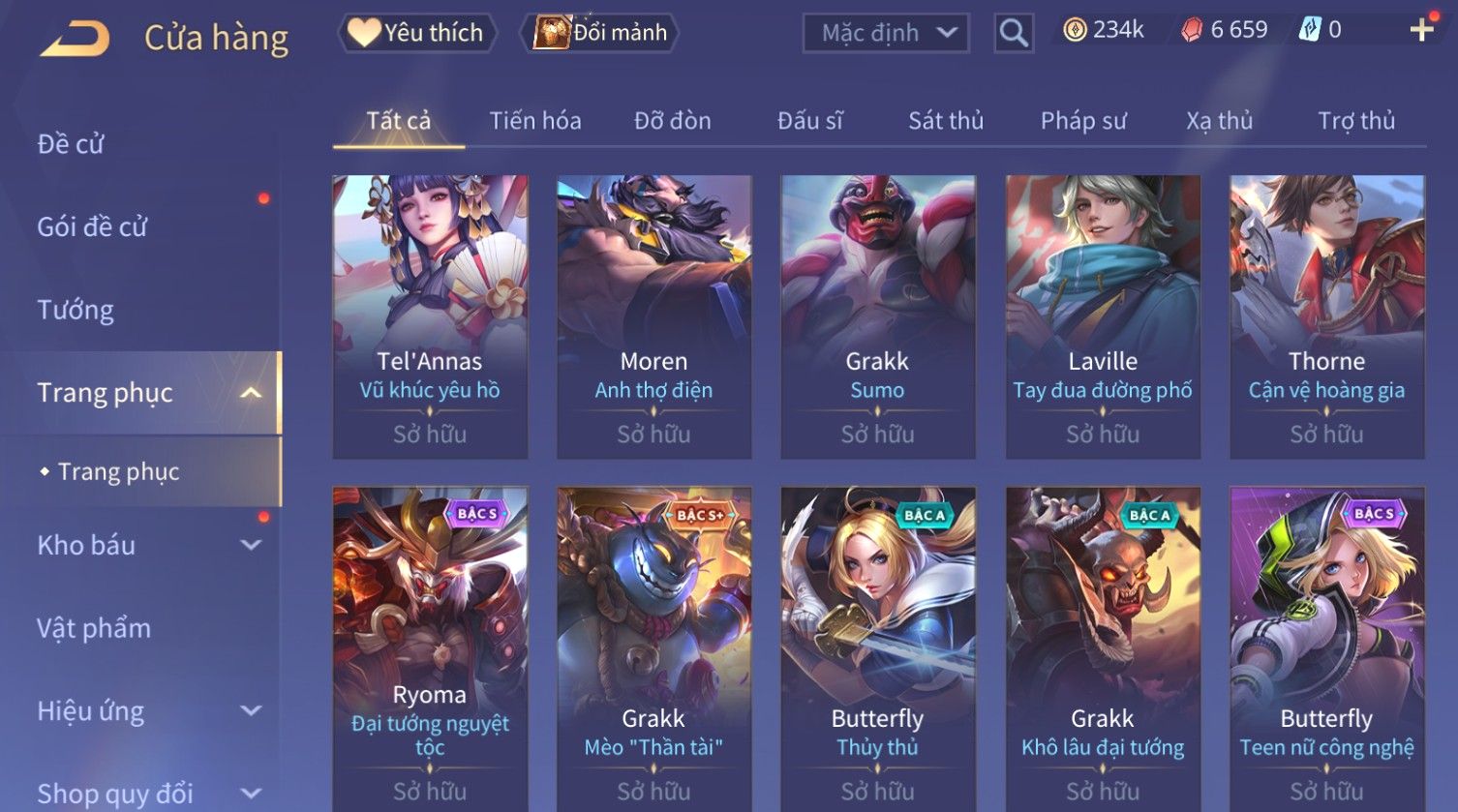Screen dimensions: 1458x812
Task: Open the Mặc định sort dropdown
Action: coord(887,33)
